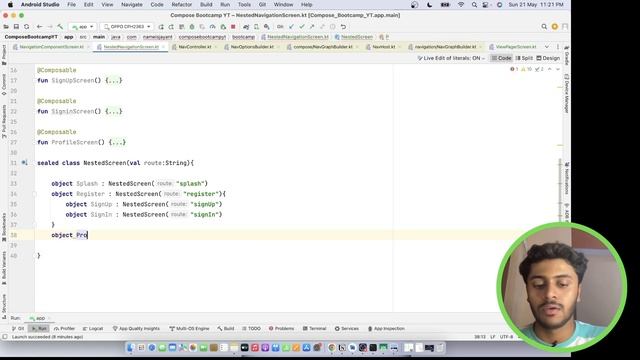
Task: Go to next highlighted error arrow
Action: tap(558, 69)
